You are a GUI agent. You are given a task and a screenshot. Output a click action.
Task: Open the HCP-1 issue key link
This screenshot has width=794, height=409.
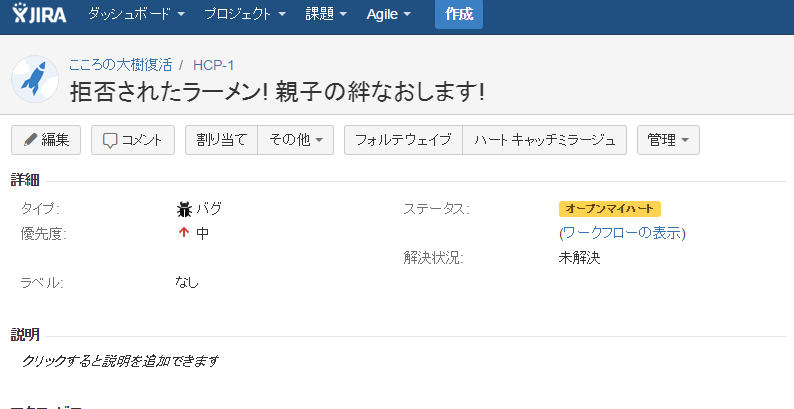point(213,65)
